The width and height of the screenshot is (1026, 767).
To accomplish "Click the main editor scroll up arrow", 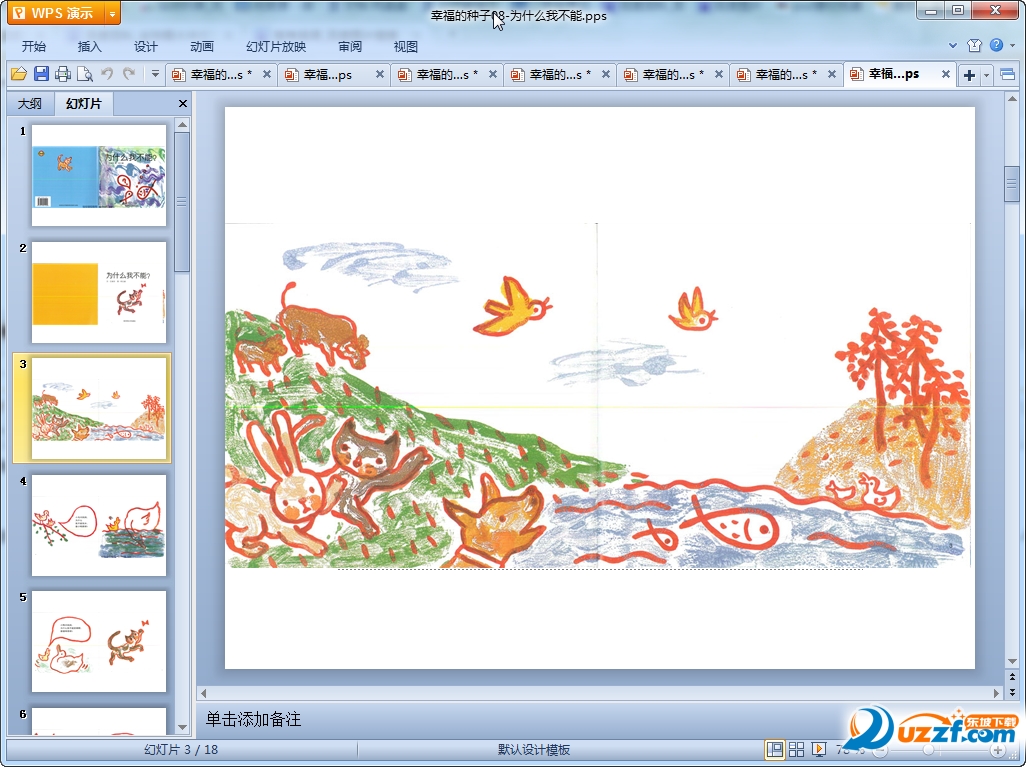I will click(x=1012, y=99).
